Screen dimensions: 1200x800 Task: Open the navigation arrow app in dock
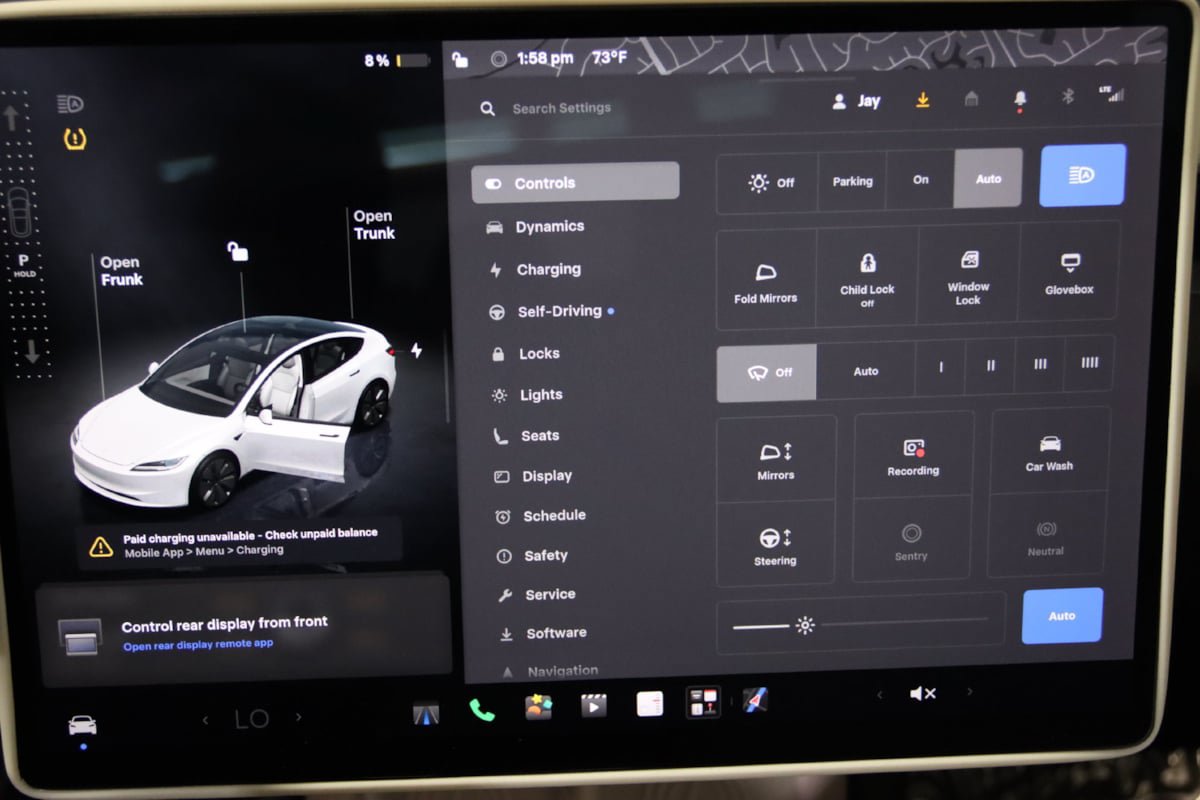[x=755, y=700]
